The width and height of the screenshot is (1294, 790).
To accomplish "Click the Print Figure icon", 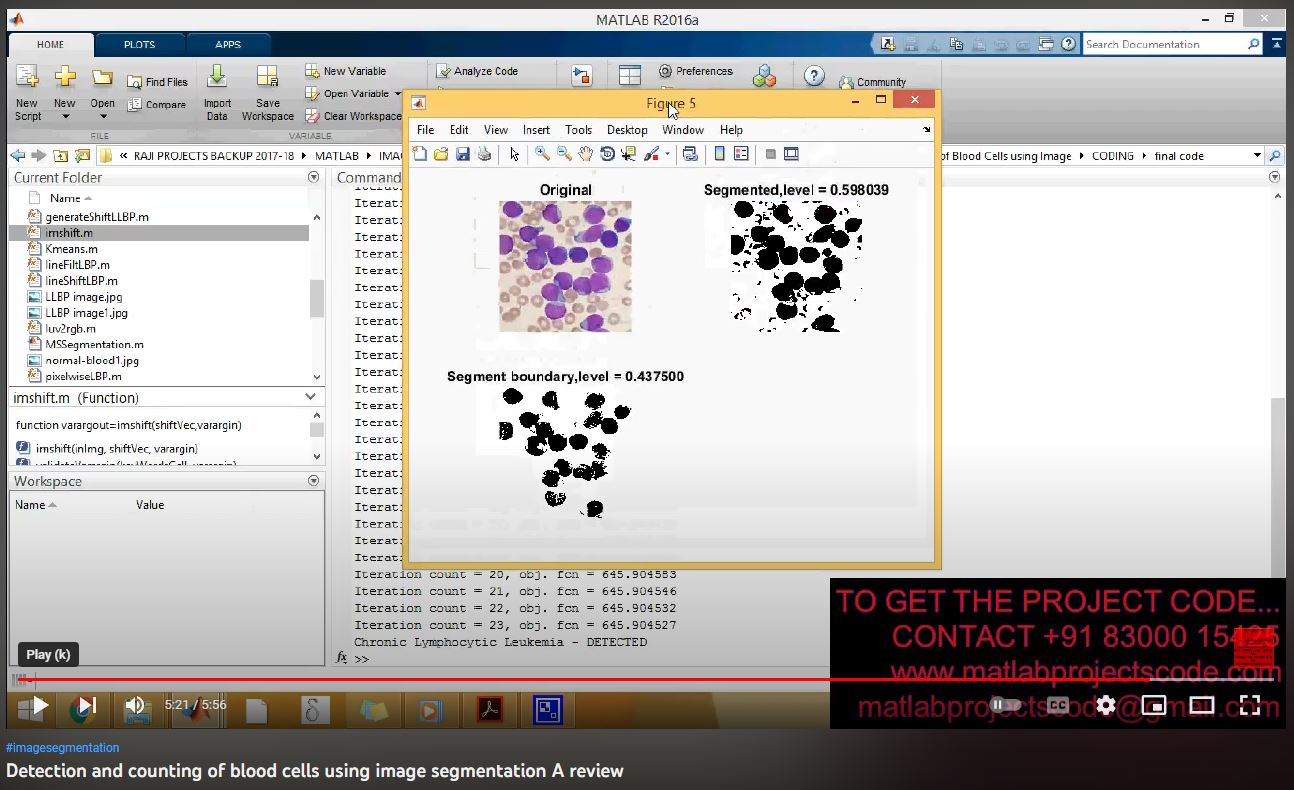I will (484, 154).
